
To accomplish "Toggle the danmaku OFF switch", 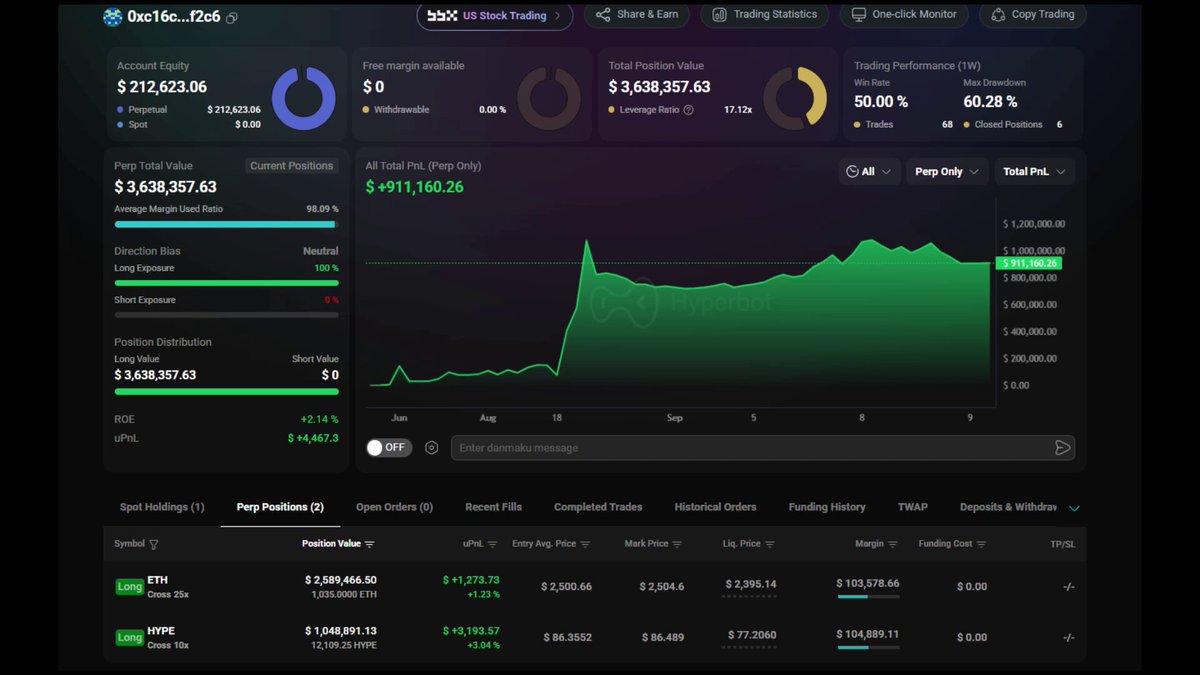I will (x=387, y=447).
